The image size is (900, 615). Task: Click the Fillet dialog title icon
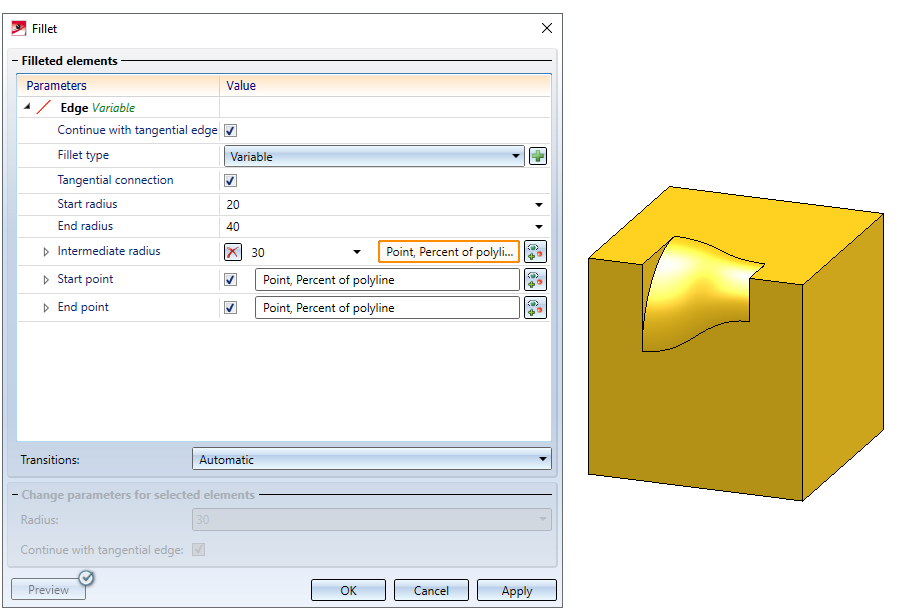tap(19, 28)
